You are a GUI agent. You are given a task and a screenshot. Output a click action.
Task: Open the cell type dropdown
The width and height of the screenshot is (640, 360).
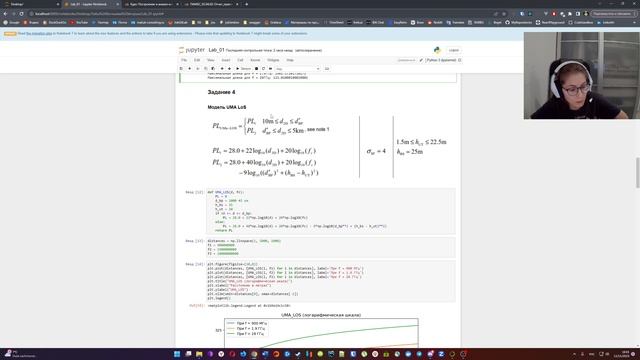(x=298, y=69)
